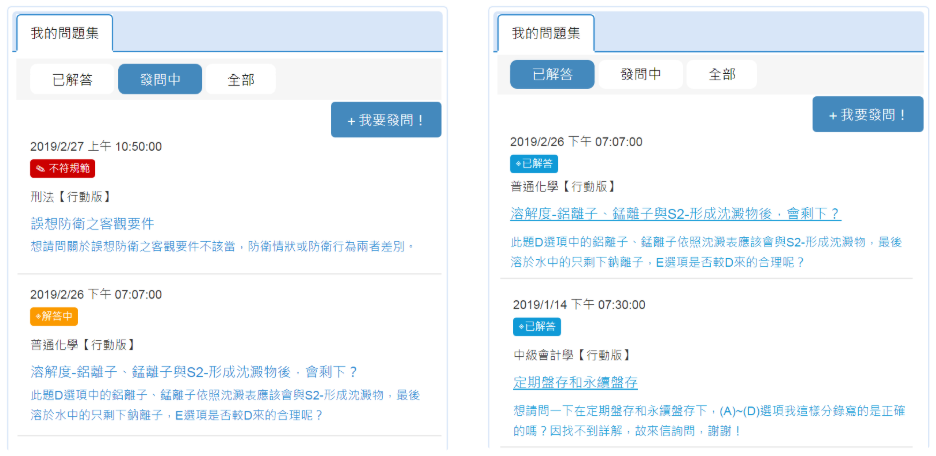936x456 pixels.
Task: Select 全部 filter in right panel
Action: 722,75
